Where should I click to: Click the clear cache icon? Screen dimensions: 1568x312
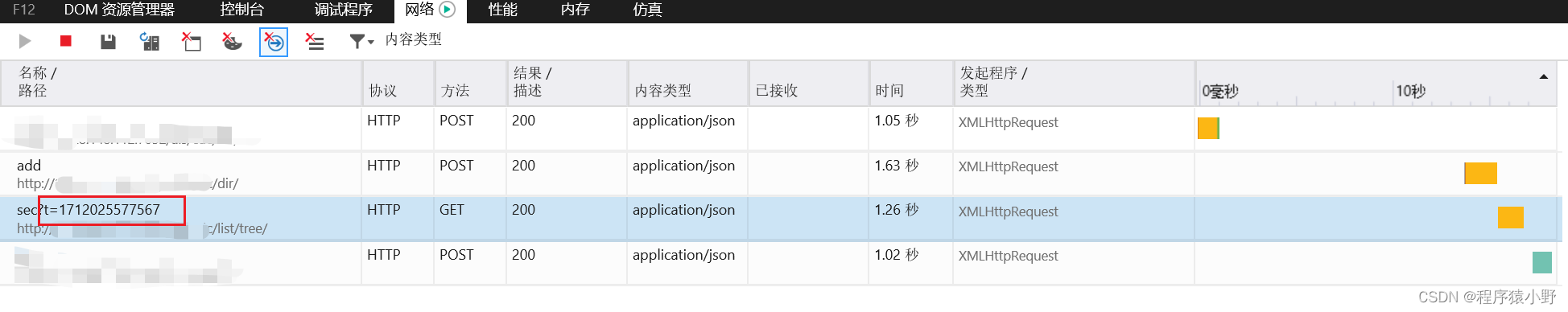192,42
